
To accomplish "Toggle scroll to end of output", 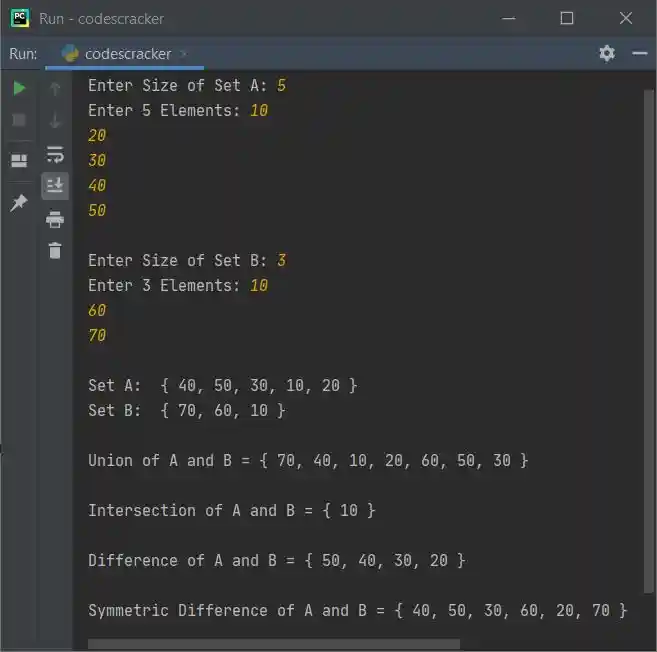I will pyautogui.click(x=55, y=186).
